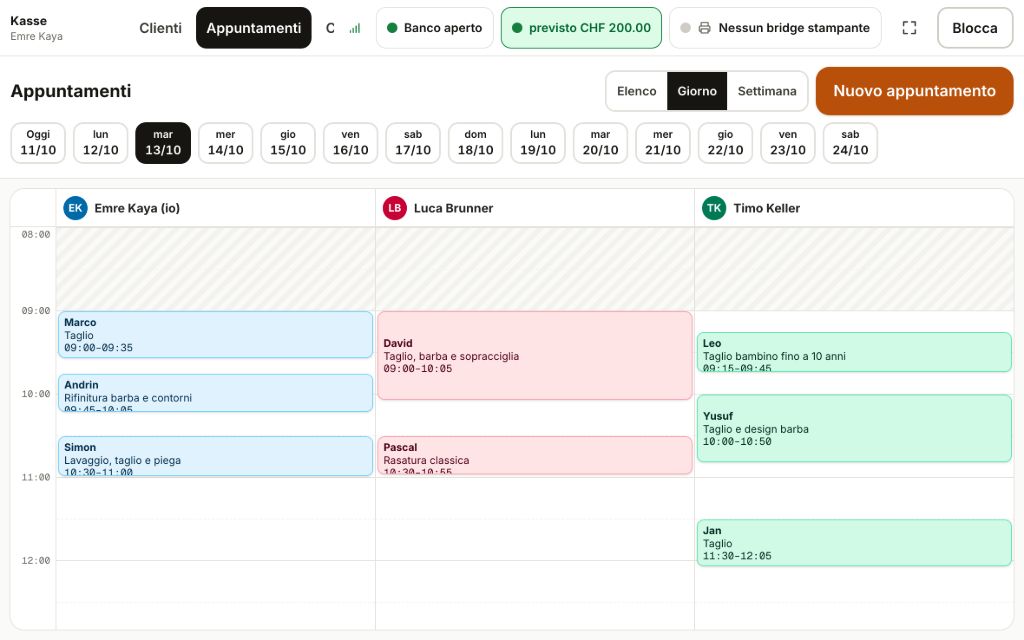Switch to Elenco list view

636,91
